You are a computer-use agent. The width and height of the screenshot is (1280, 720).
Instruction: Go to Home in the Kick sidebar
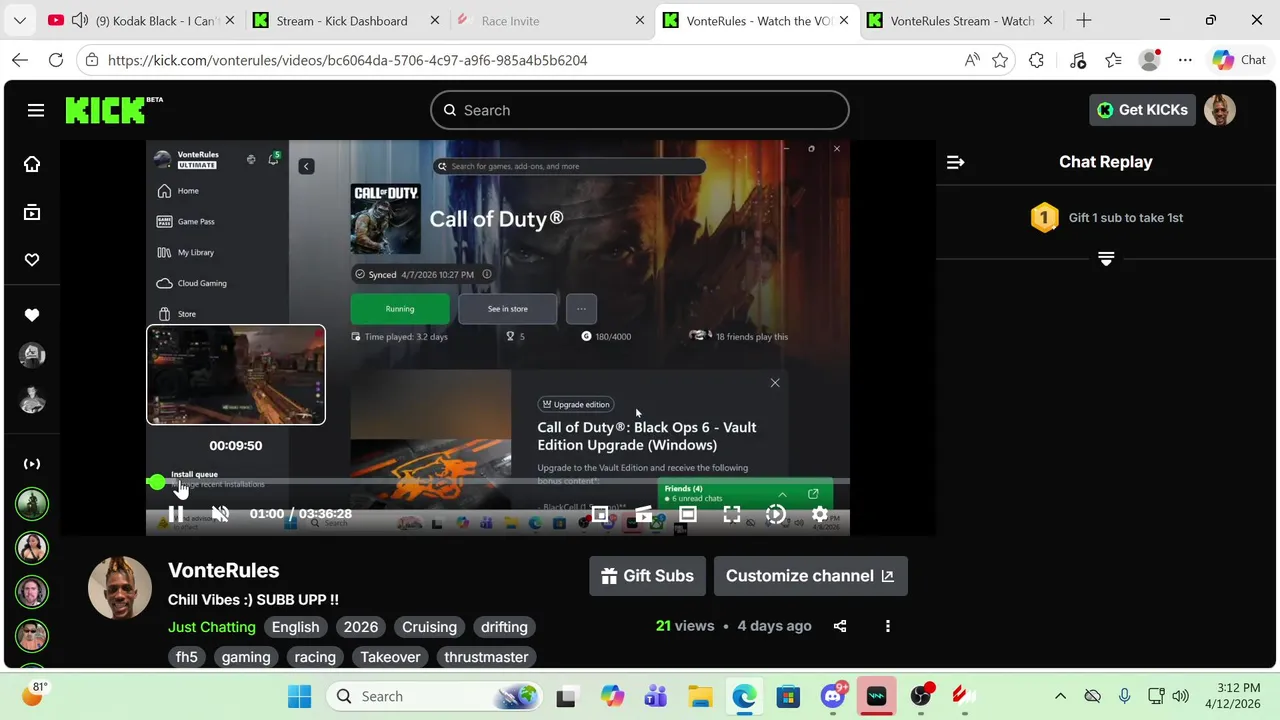(32, 164)
